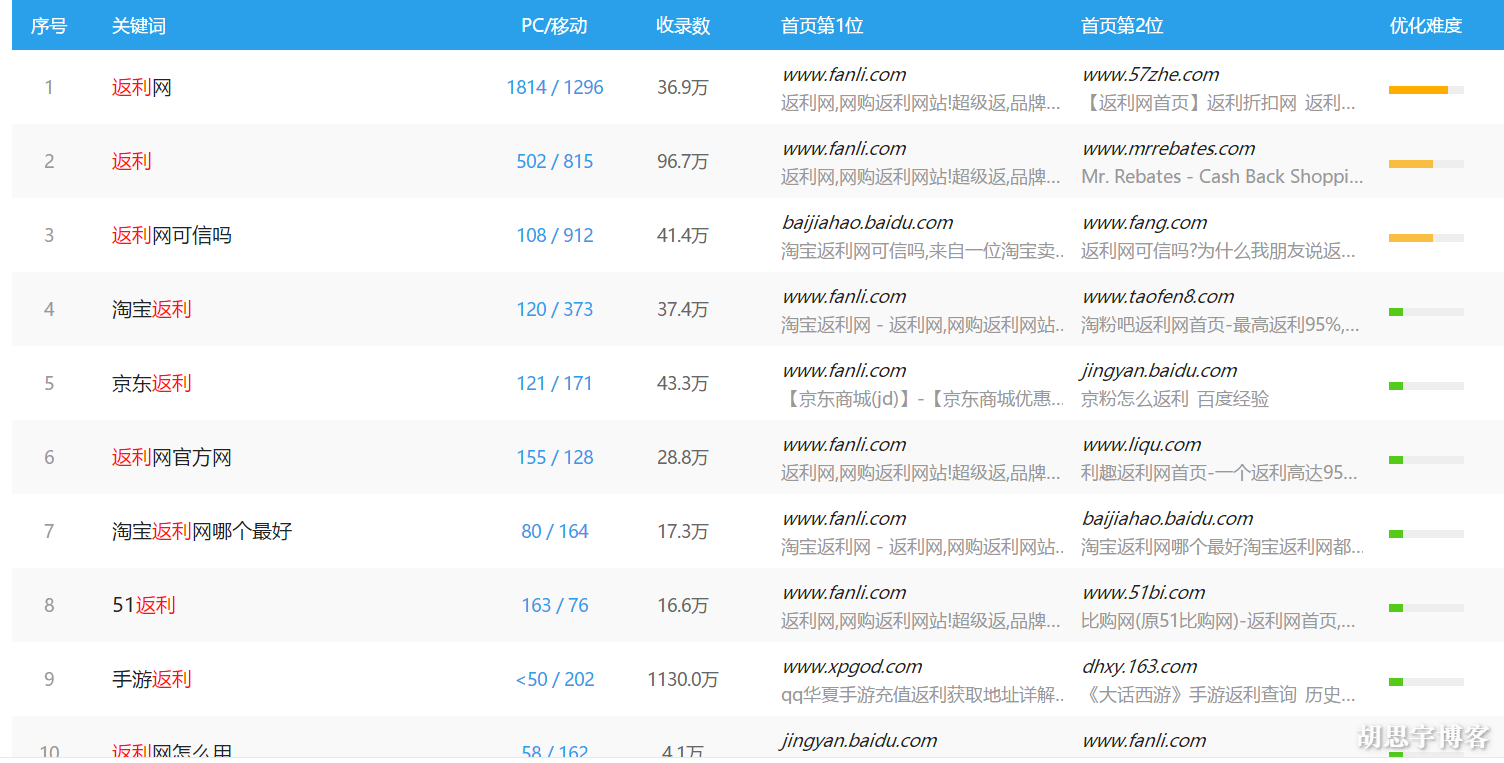This screenshot has width=1504, height=763.
Task: Click the 121 / 171 index value
Action: (x=555, y=384)
